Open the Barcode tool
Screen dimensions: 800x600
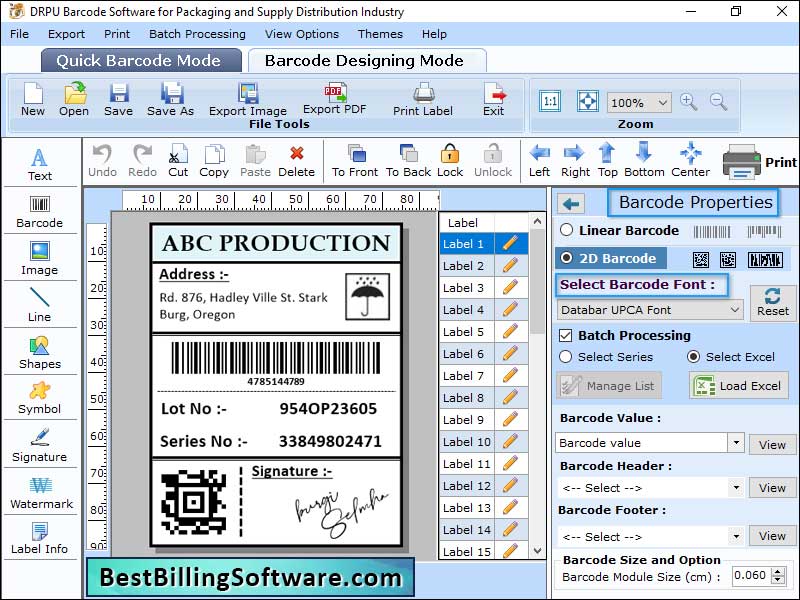pos(39,212)
